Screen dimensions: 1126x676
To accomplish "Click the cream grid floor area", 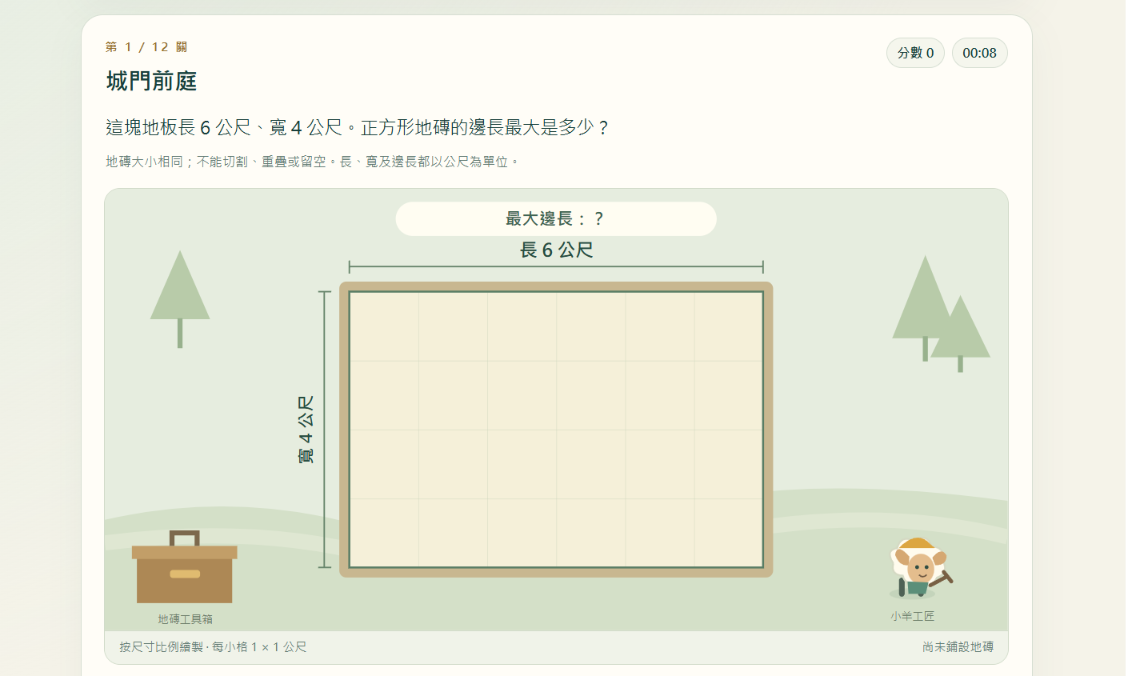I will 556,430.
